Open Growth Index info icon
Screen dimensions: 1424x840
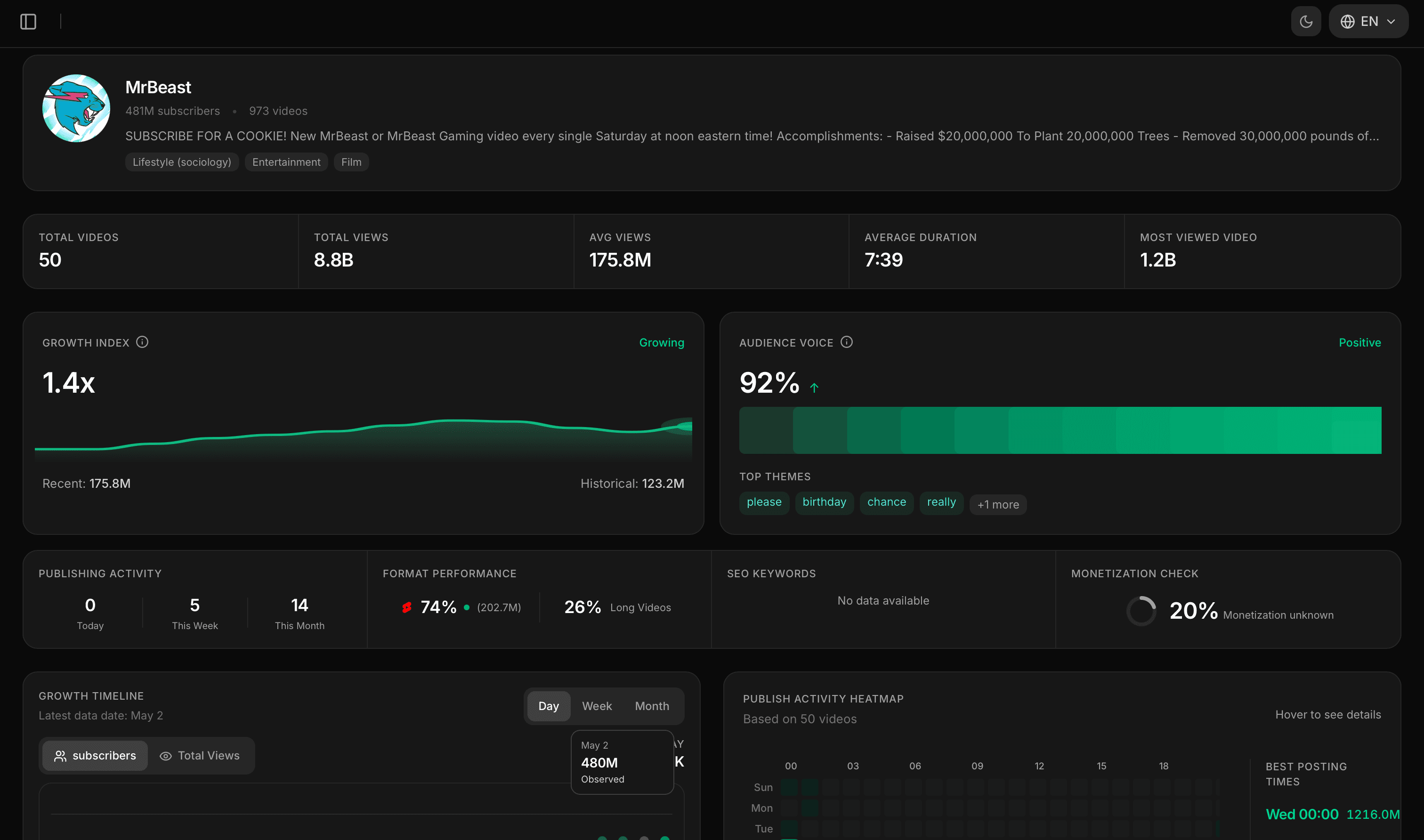click(142, 342)
